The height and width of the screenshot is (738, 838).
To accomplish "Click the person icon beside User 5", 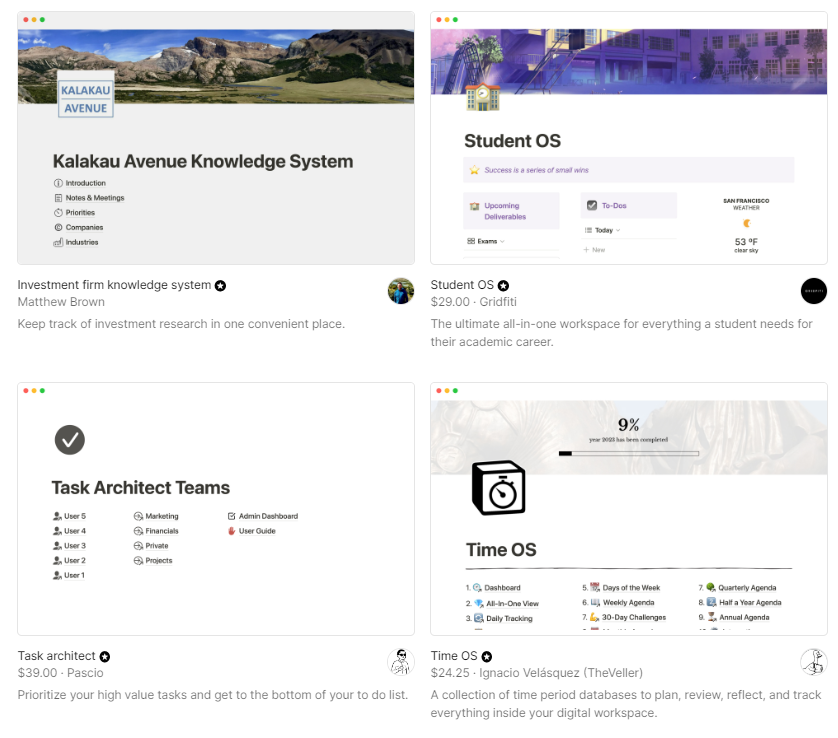I will coord(57,516).
